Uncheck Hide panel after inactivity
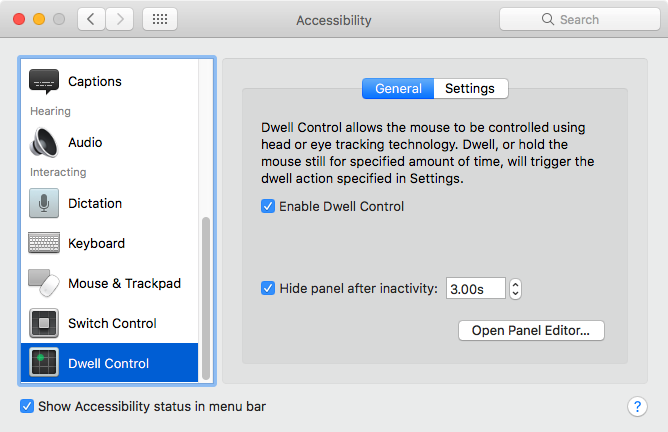The height and width of the screenshot is (432, 668). coord(268,289)
